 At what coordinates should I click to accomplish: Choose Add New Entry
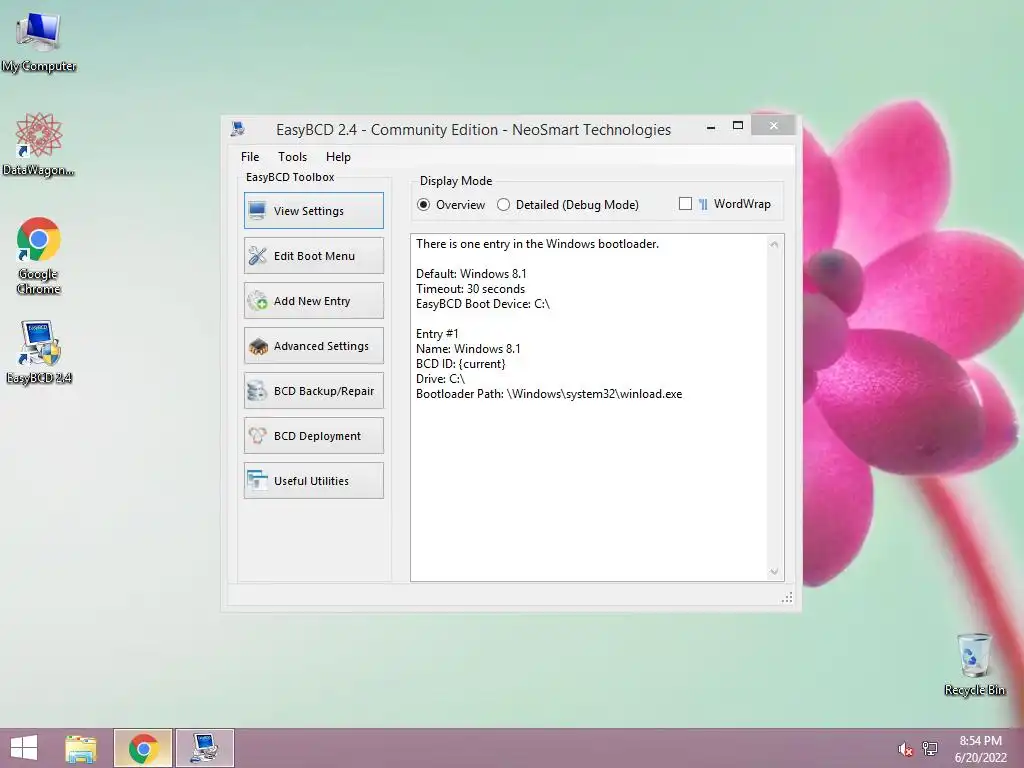(x=313, y=300)
